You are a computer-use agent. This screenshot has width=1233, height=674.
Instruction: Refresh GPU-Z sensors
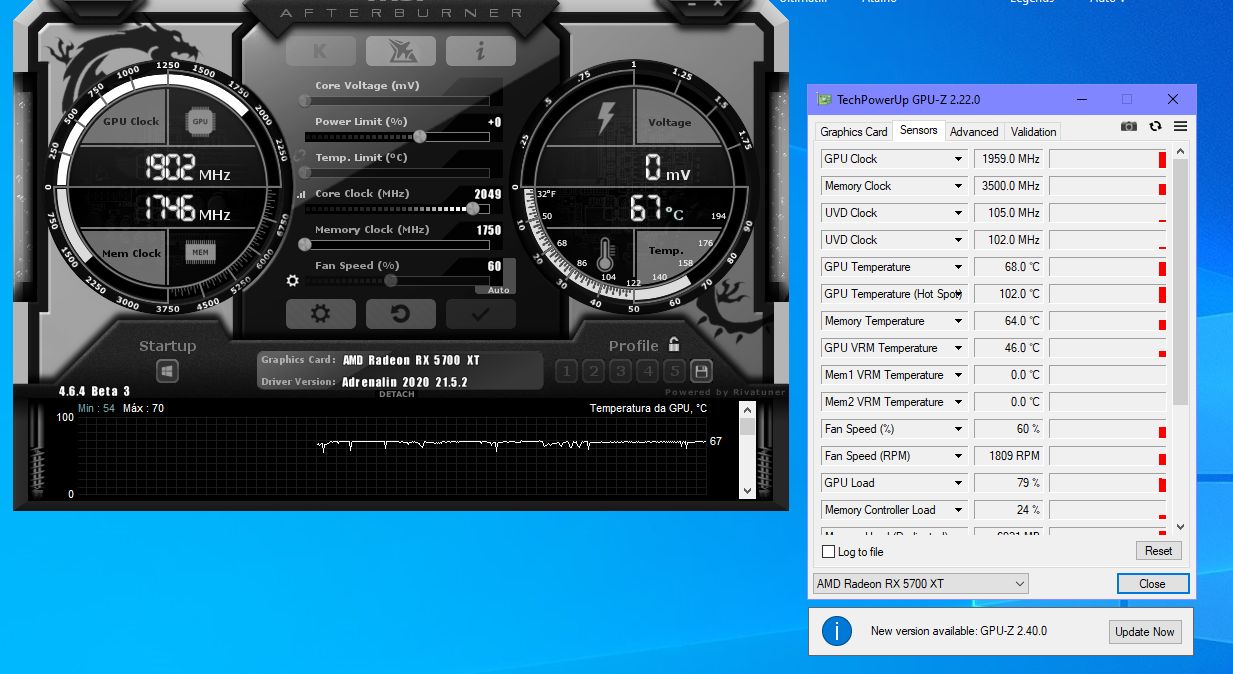coord(1155,126)
